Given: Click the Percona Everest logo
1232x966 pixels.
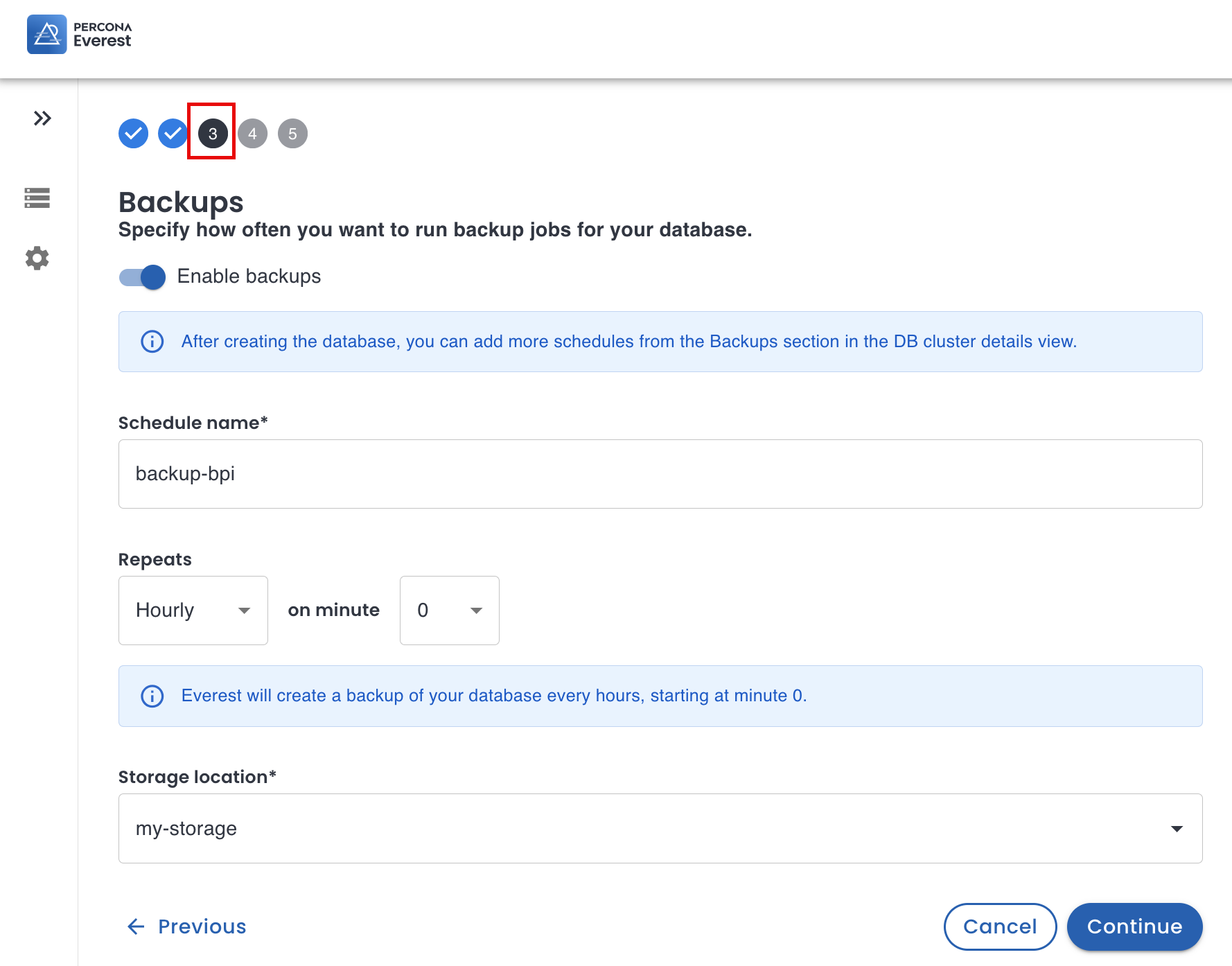Looking at the screenshot, I should click(x=80, y=34).
